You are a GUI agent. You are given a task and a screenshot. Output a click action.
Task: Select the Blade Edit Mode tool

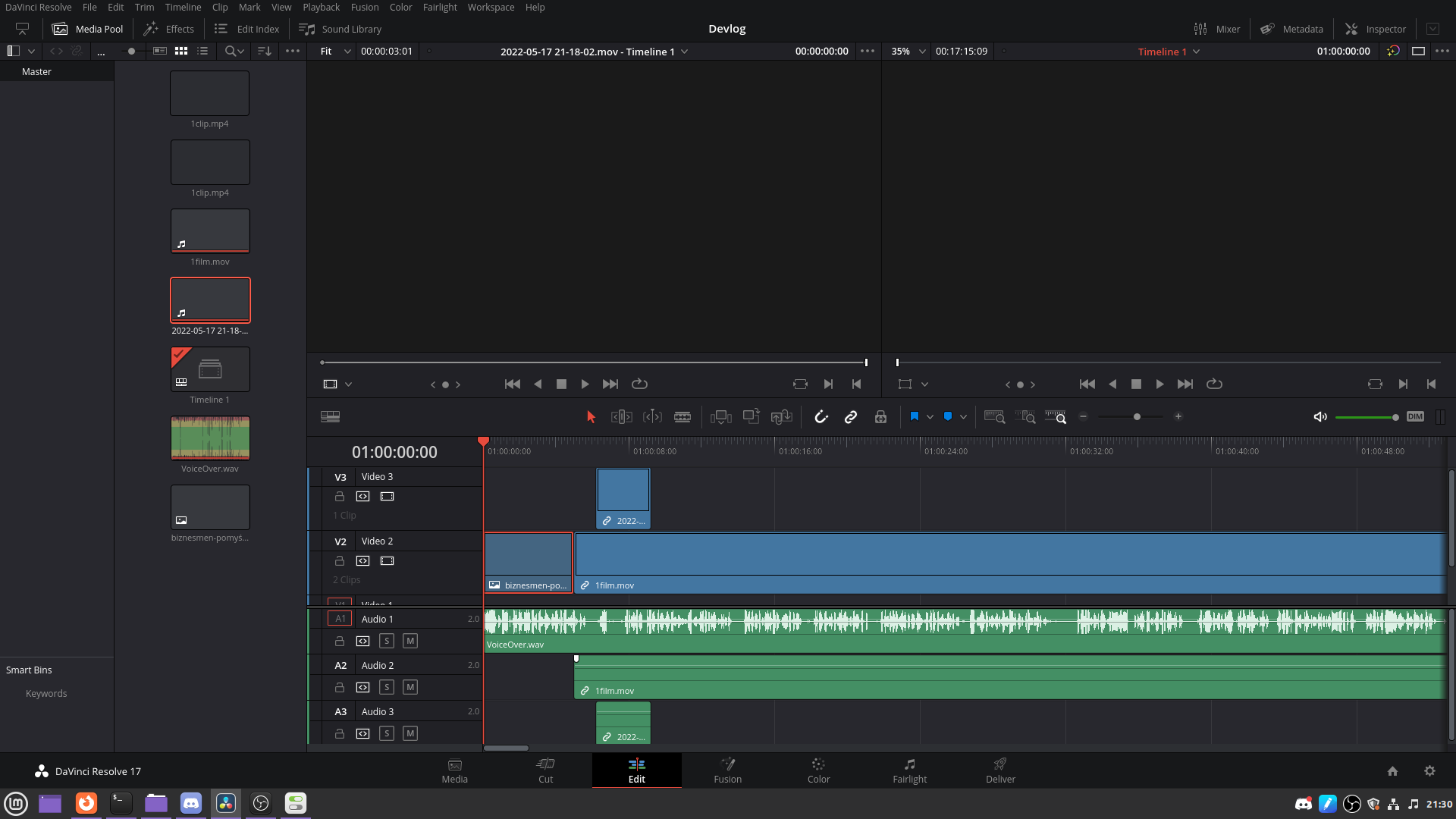[x=682, y=417]
